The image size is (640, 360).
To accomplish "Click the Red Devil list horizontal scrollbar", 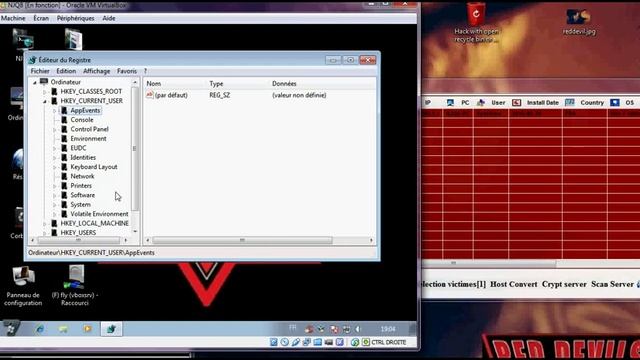I will pyautogui.click(x=489, y=263).
